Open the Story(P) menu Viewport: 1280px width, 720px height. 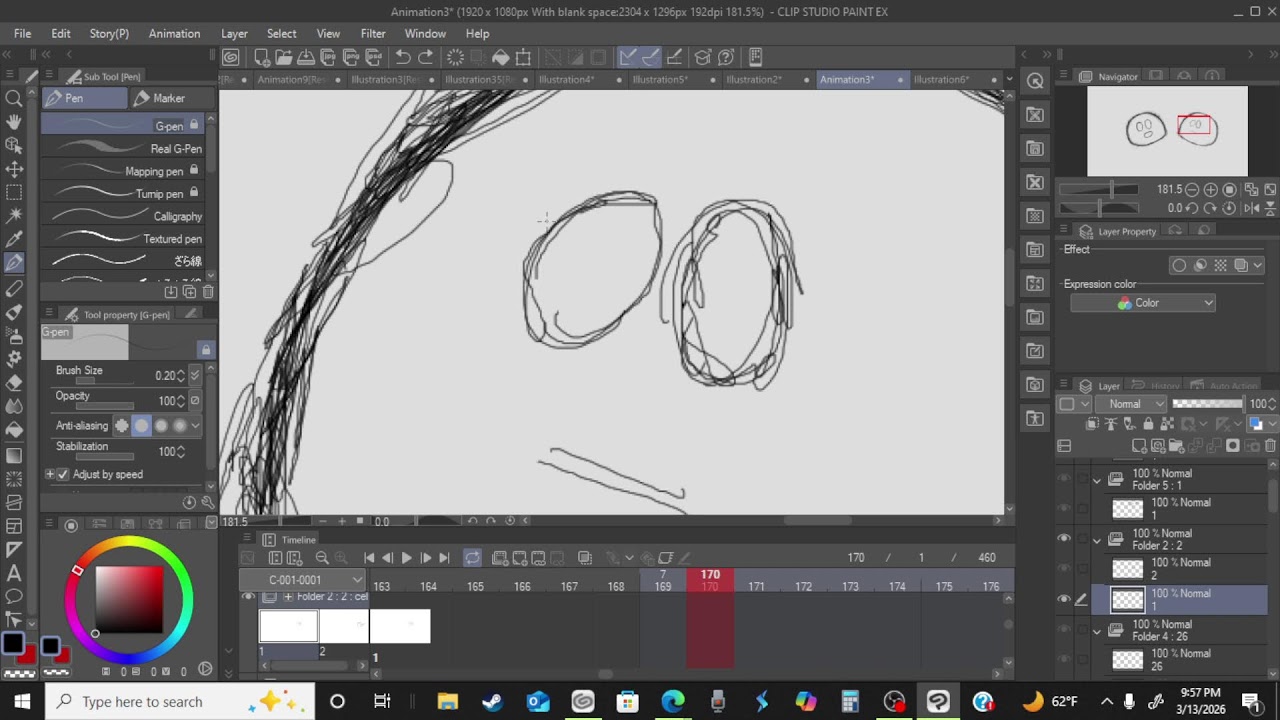109,33
